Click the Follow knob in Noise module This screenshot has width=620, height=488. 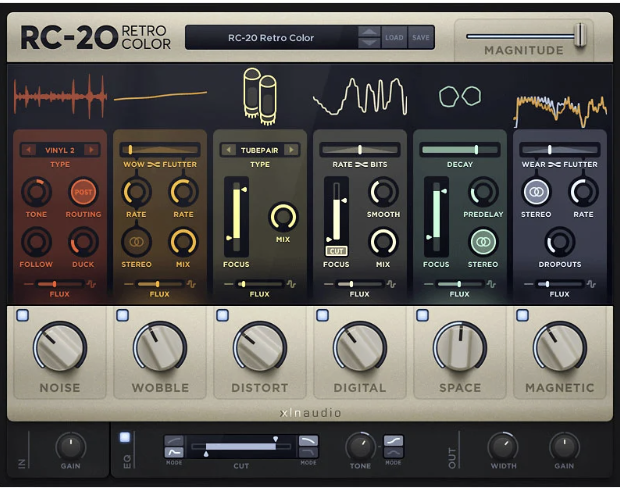tap(36, 242)
